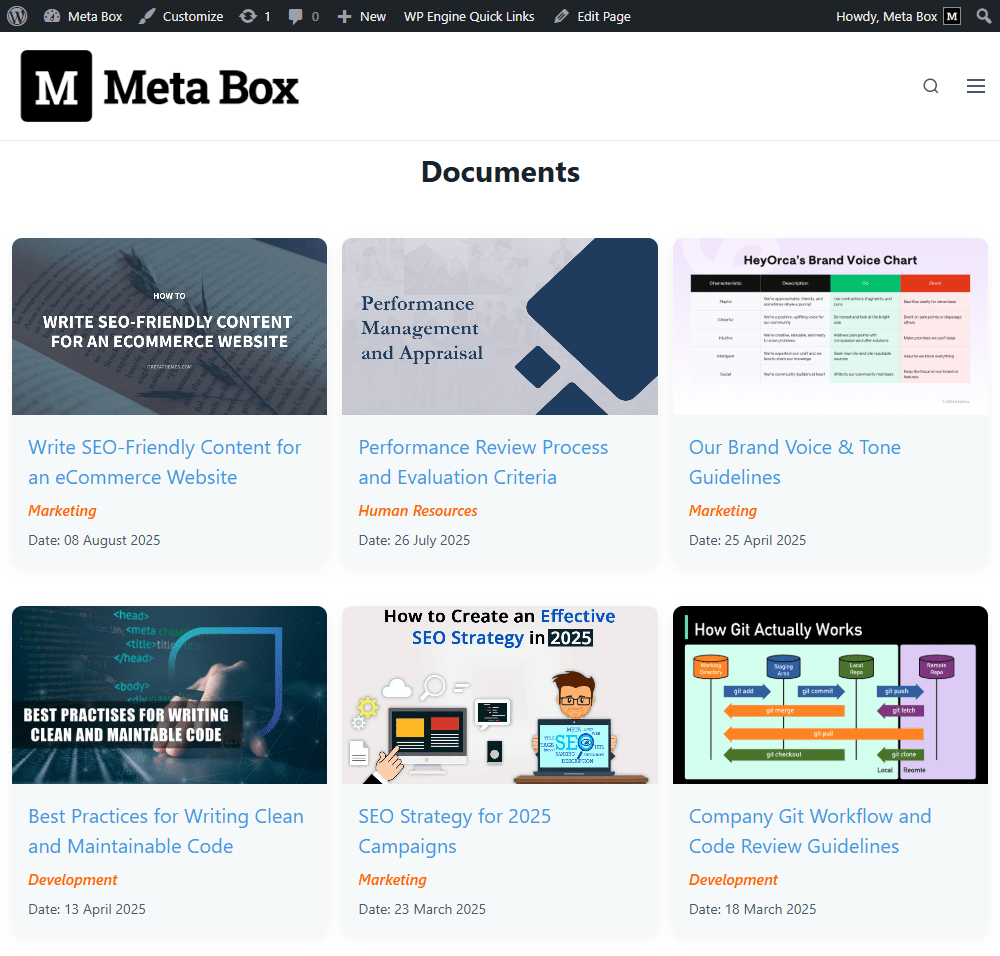Click the user avatar in admin bar
This screenshot has width=1000, height=956.
point(952,16)
